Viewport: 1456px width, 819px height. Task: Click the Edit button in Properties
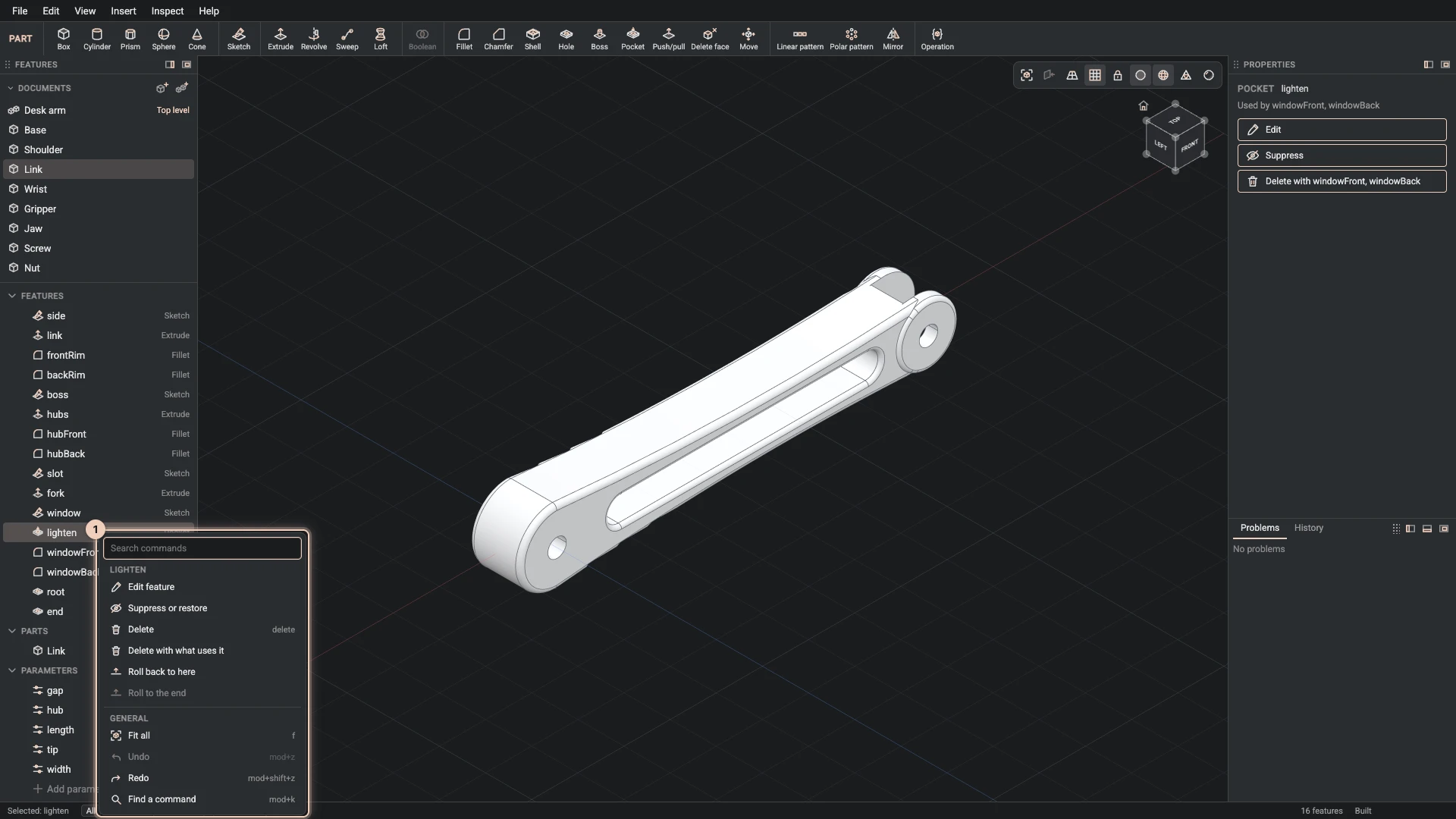1342,130
